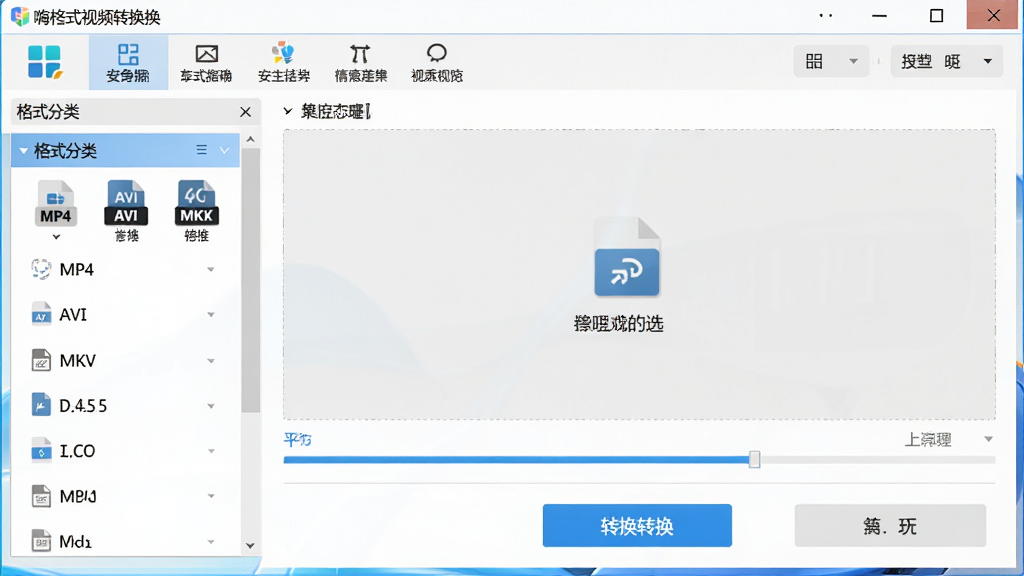The width and height of the screenshot is (1024, 576).
Task: Click the format list scrollbar down arrow
Action: tap(250, 546)
